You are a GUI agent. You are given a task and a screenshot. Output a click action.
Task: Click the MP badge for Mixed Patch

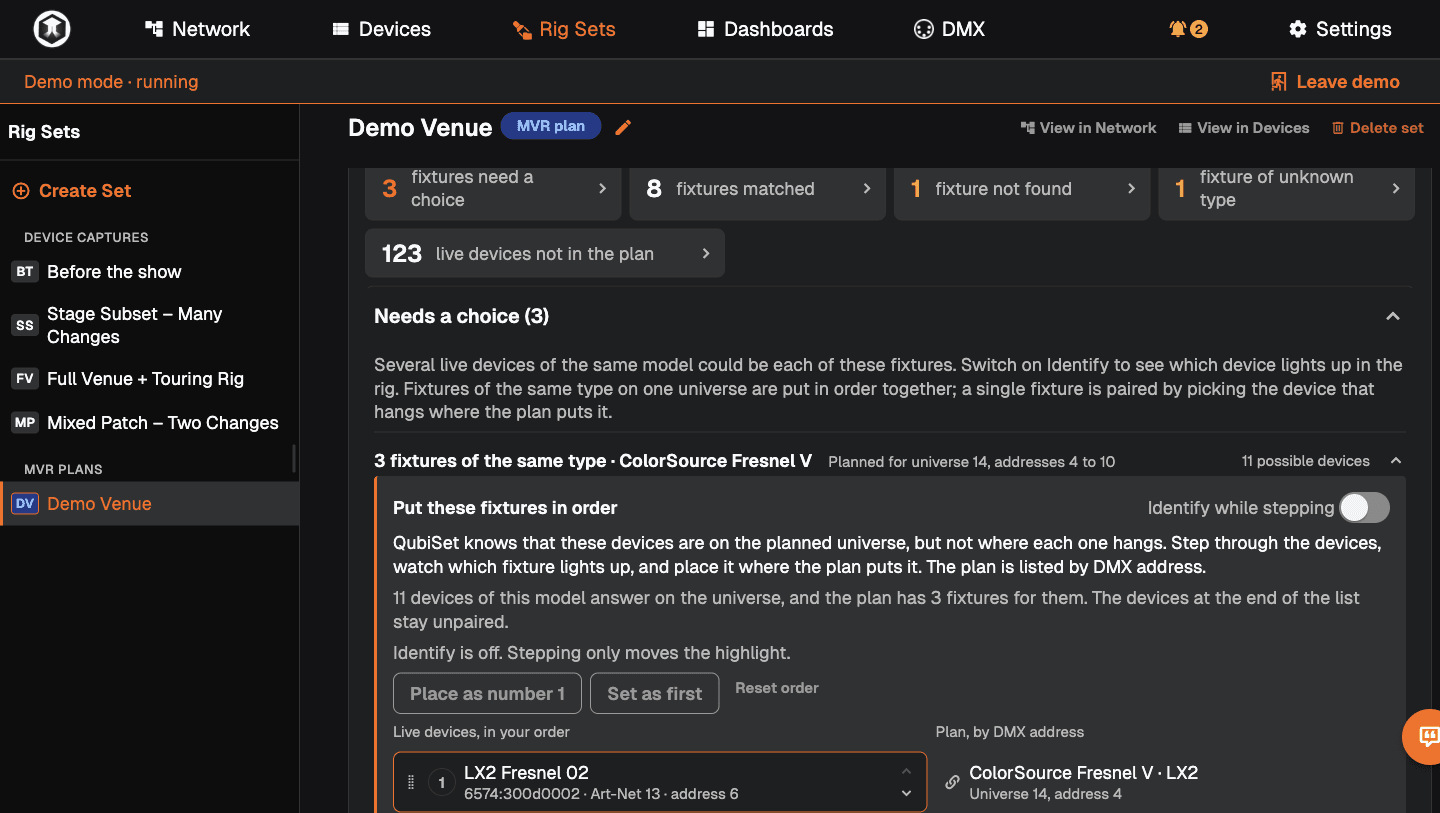point(25,423)
